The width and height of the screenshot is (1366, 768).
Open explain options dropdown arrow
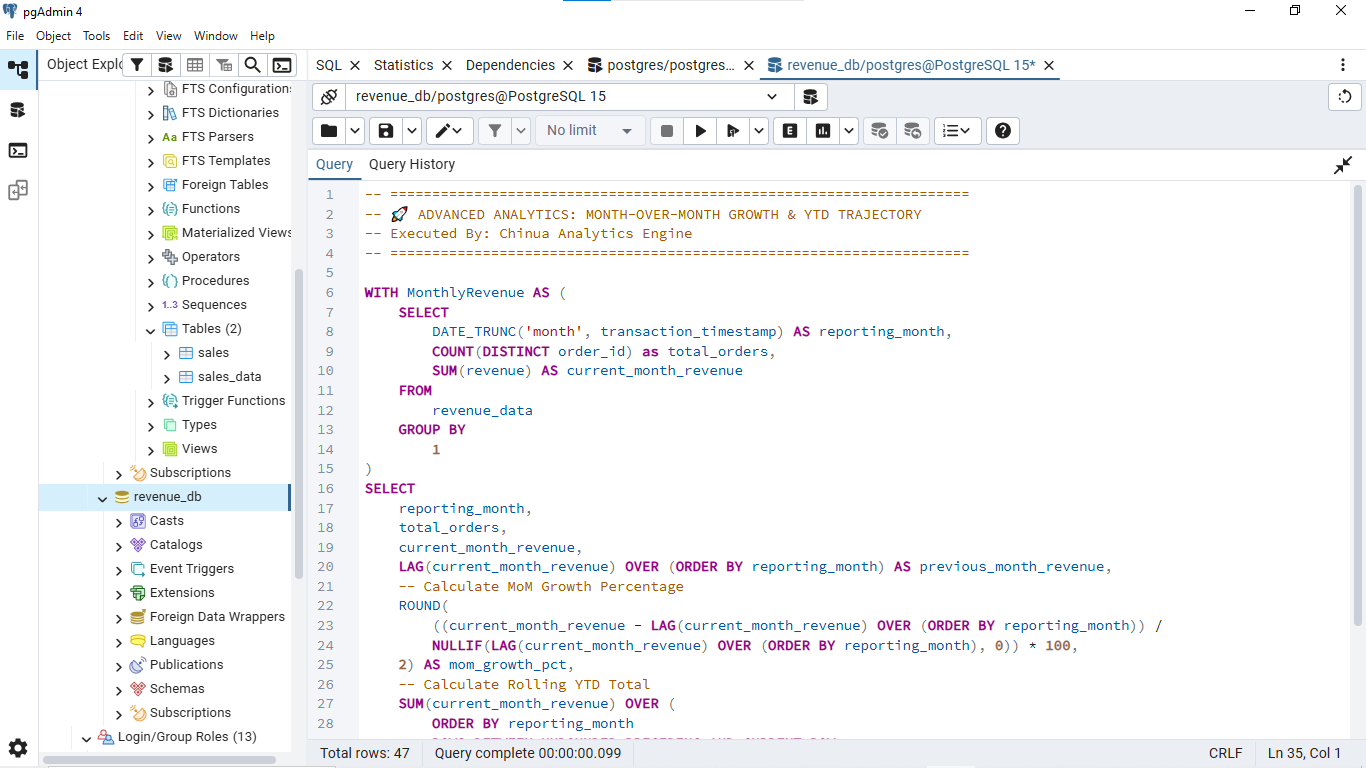849,131
